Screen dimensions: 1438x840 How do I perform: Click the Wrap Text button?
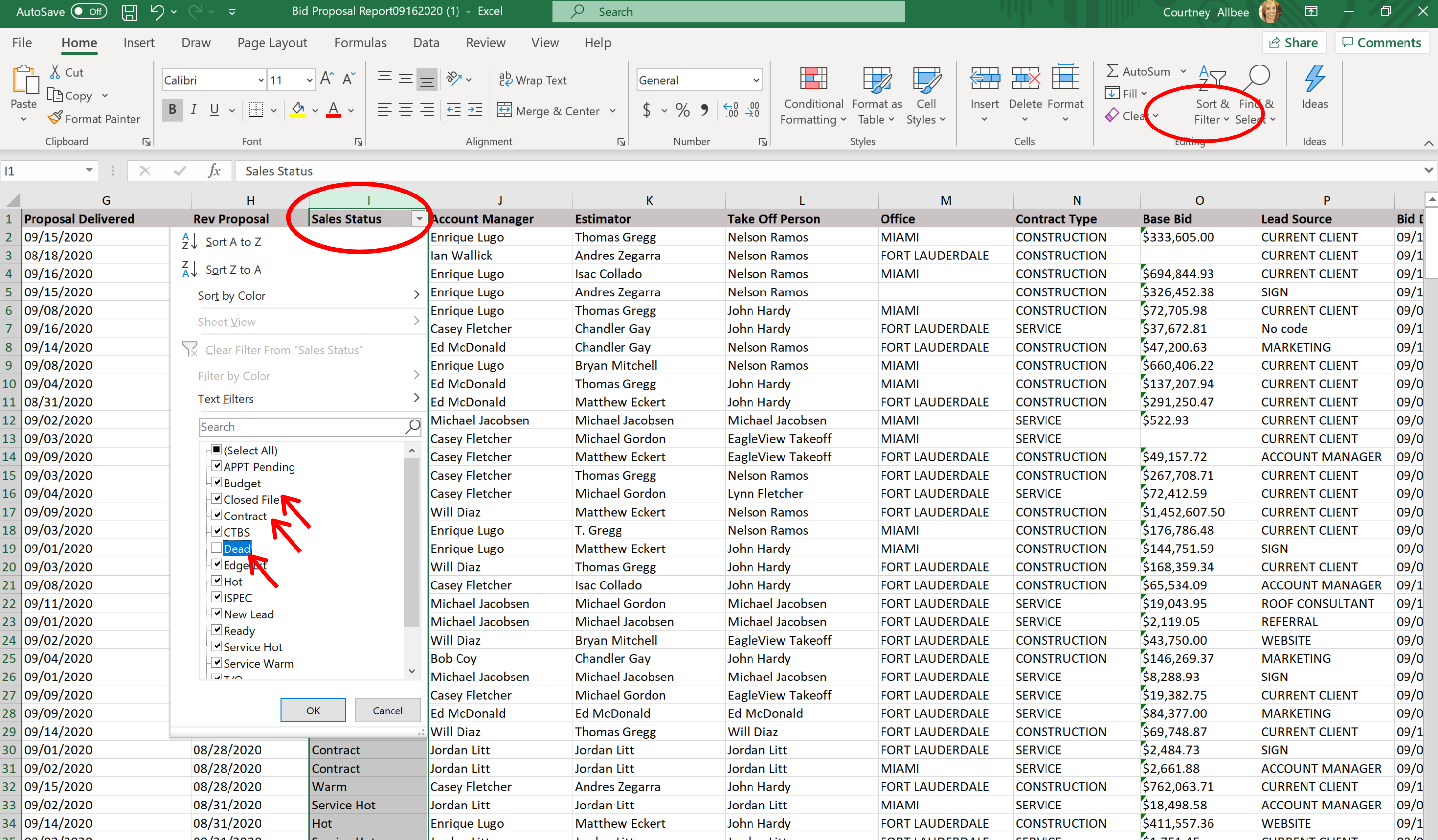532,80
